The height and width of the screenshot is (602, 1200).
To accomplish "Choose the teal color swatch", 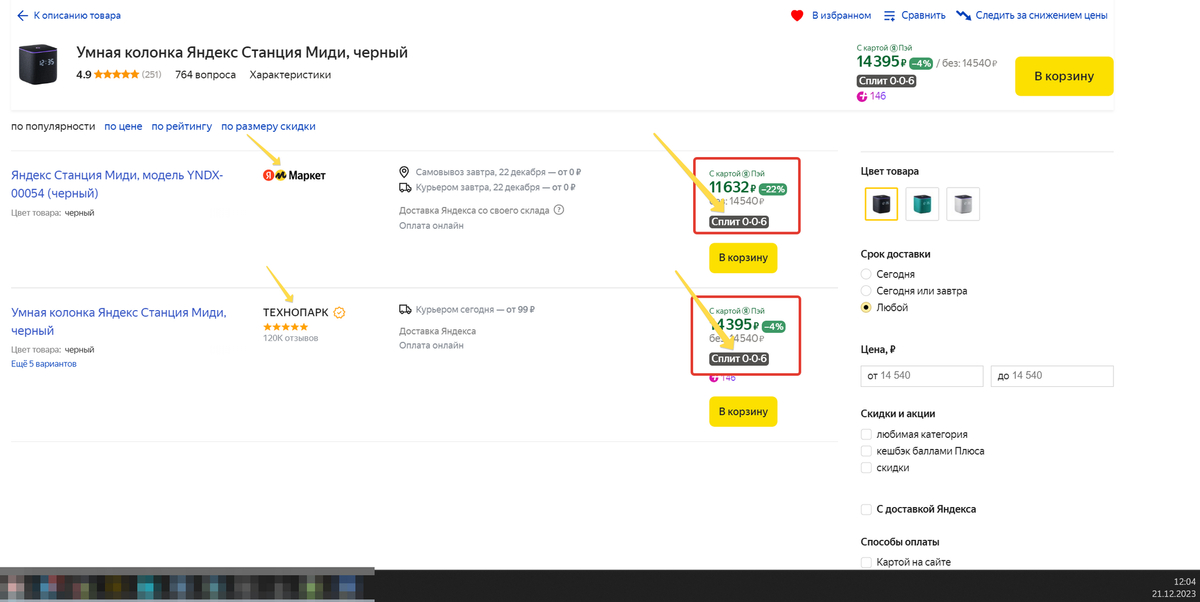I will pos(922,204).
